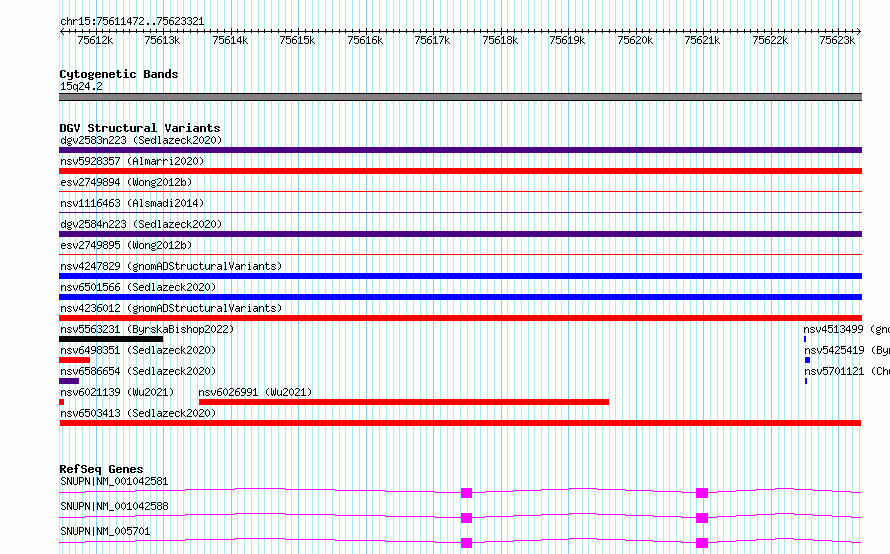Open nsv6503413 (Sedlazeck2020) label
Image resolution: width=890 pixels, height=554 pixels.
(138, 413)
